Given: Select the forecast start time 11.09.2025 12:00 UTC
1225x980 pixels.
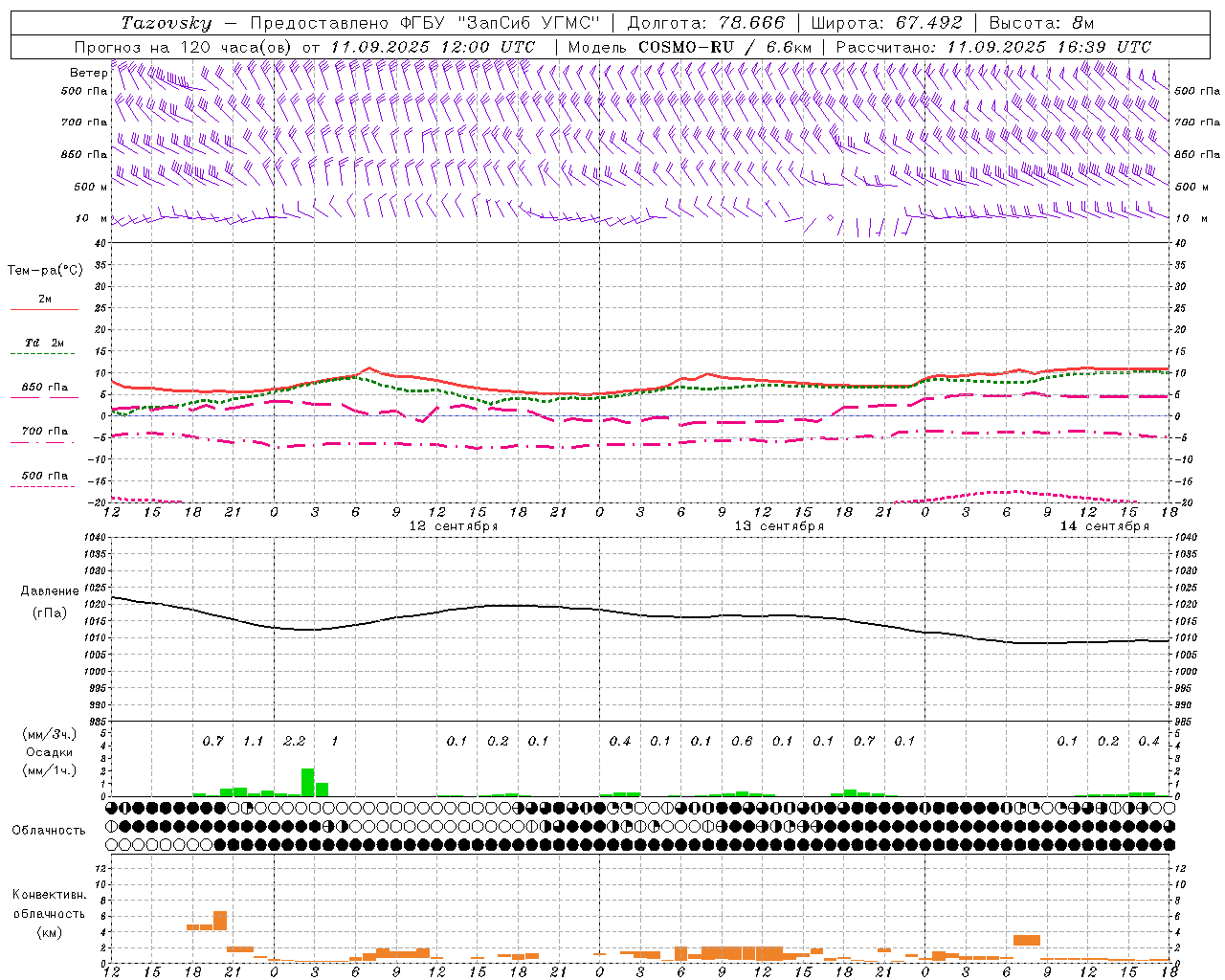Looking at the screenshot, I should coord(433,47).
